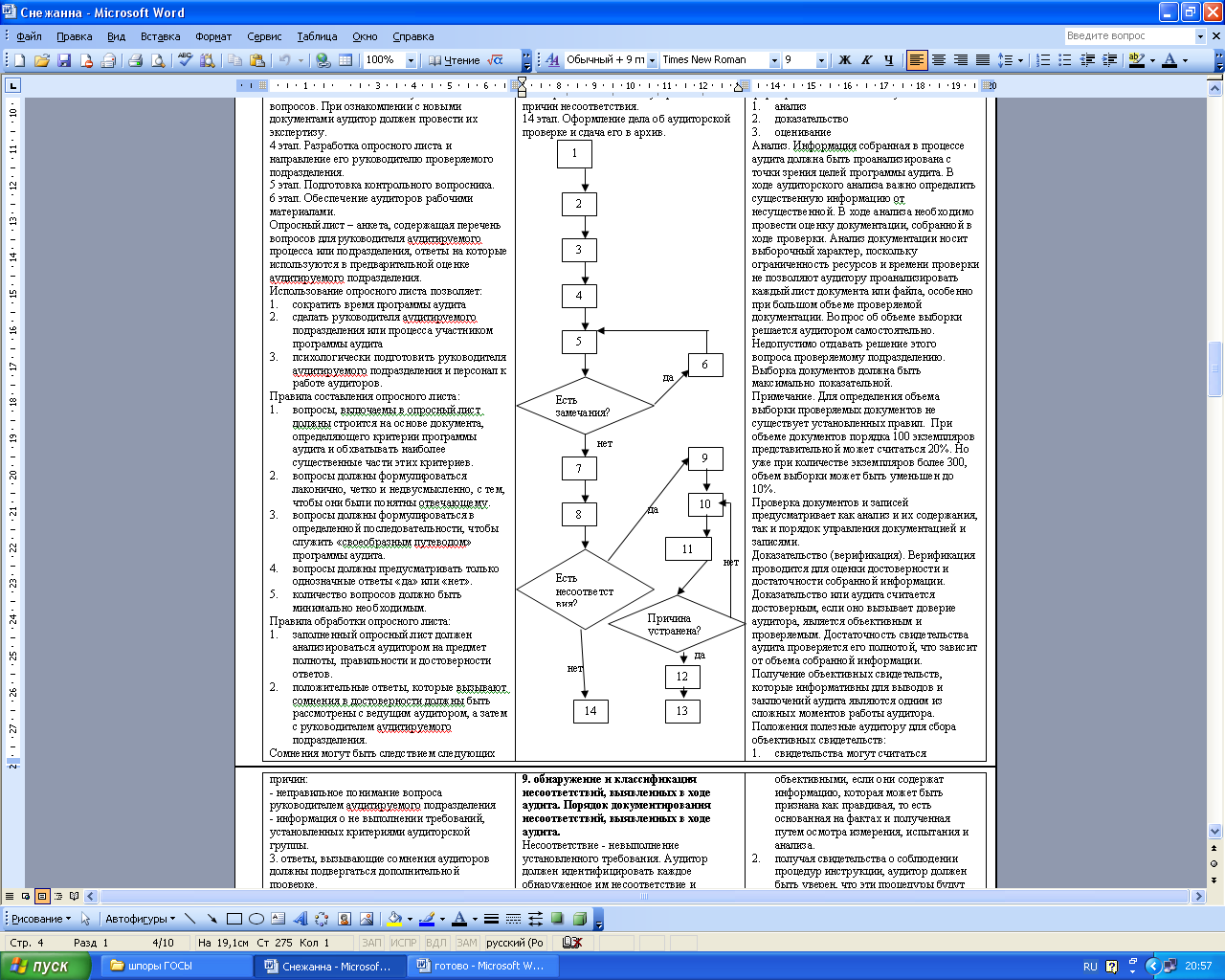1225x980 pixels.
Task: Expand line spacing dropdown arrow
Action: click(1020, 60)
